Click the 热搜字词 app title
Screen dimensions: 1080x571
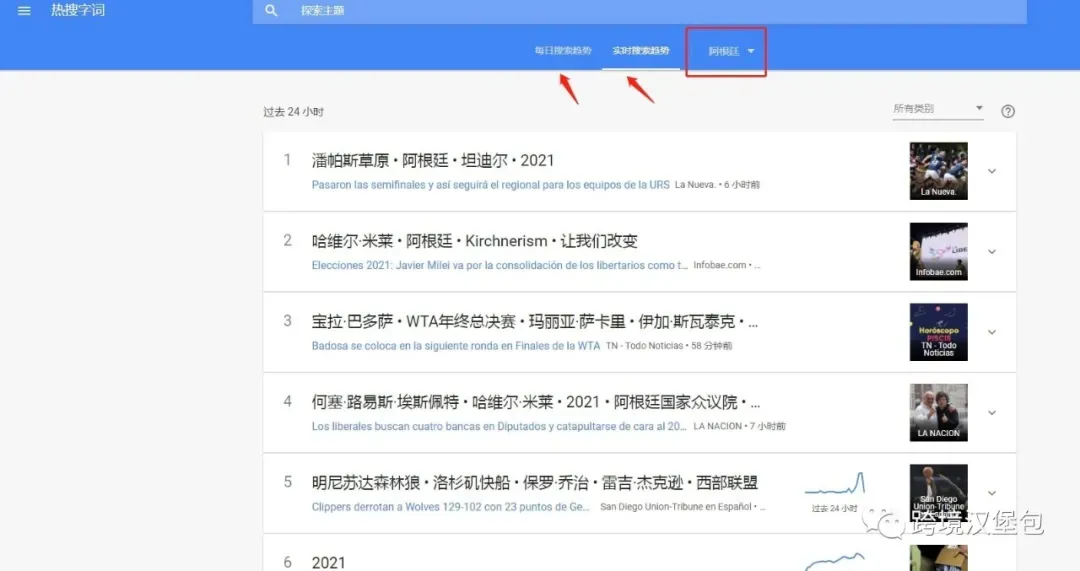pos(78,10)
